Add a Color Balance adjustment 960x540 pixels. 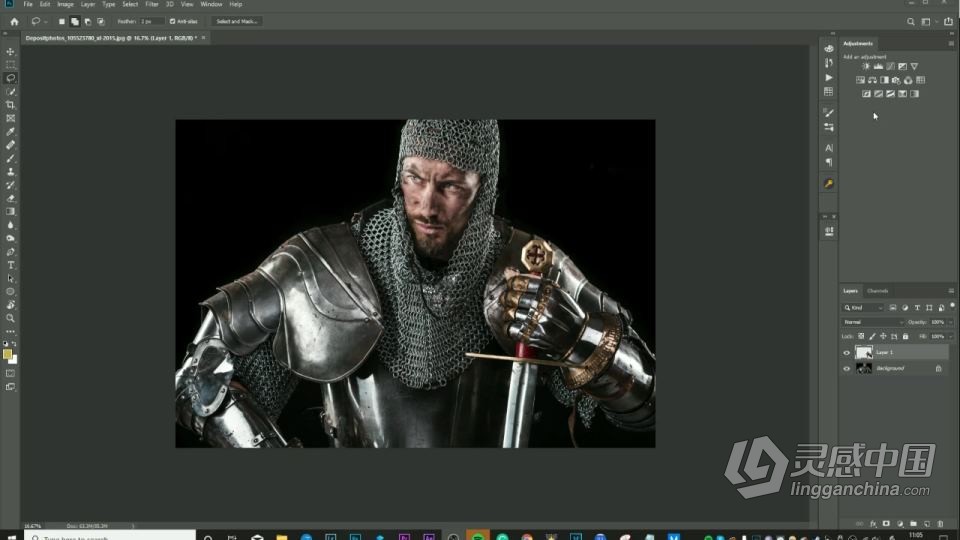coord(872,80)
